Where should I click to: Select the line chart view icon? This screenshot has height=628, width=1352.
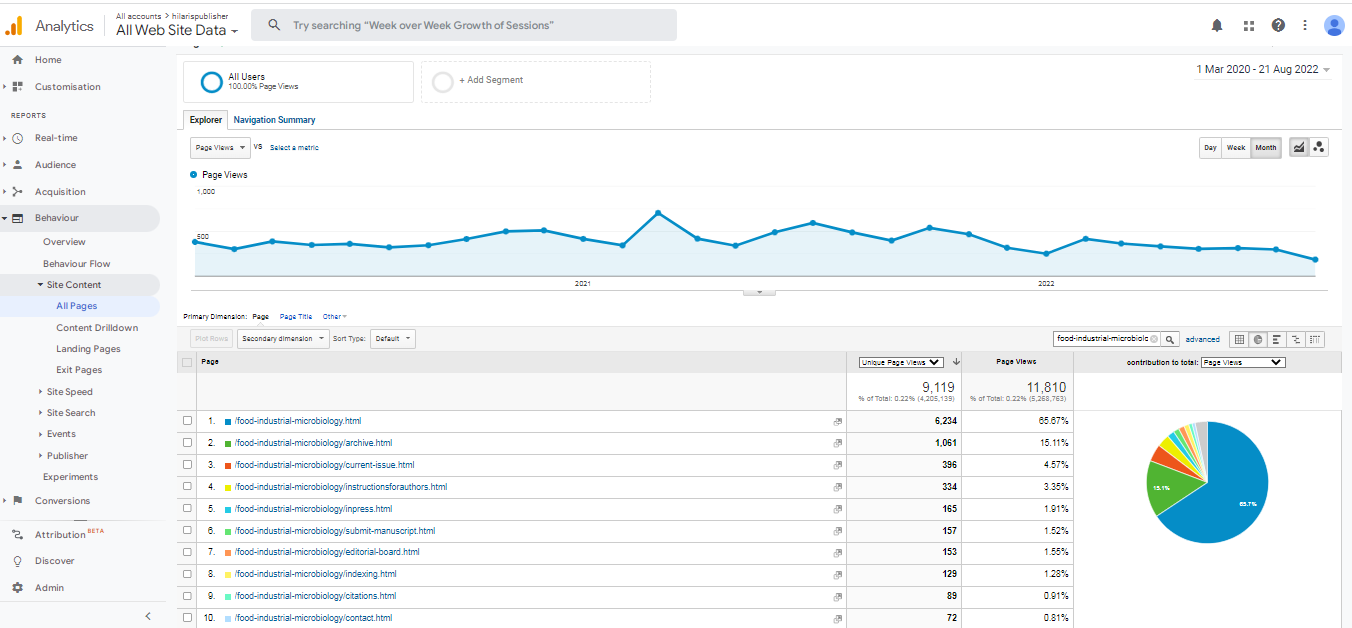pyautogui.click(x=1299, y=147)
